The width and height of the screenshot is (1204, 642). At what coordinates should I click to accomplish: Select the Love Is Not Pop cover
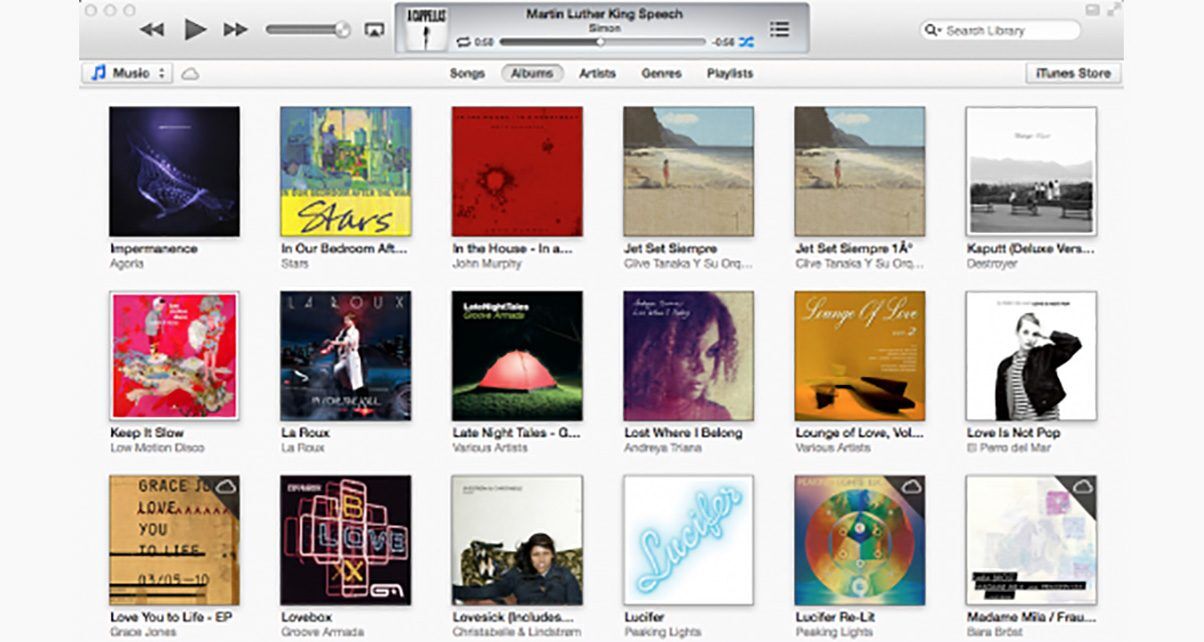click(x=1031, y=355)
